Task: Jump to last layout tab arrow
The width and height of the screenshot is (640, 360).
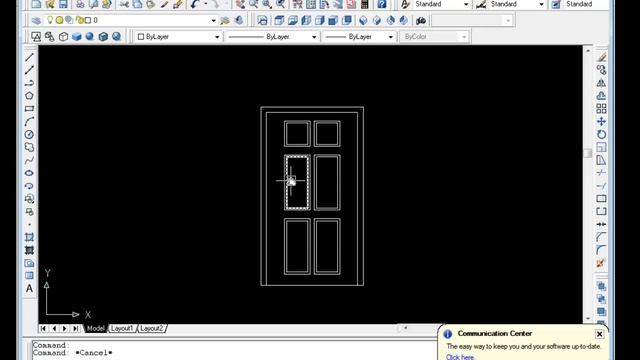Action: point(76,328)
